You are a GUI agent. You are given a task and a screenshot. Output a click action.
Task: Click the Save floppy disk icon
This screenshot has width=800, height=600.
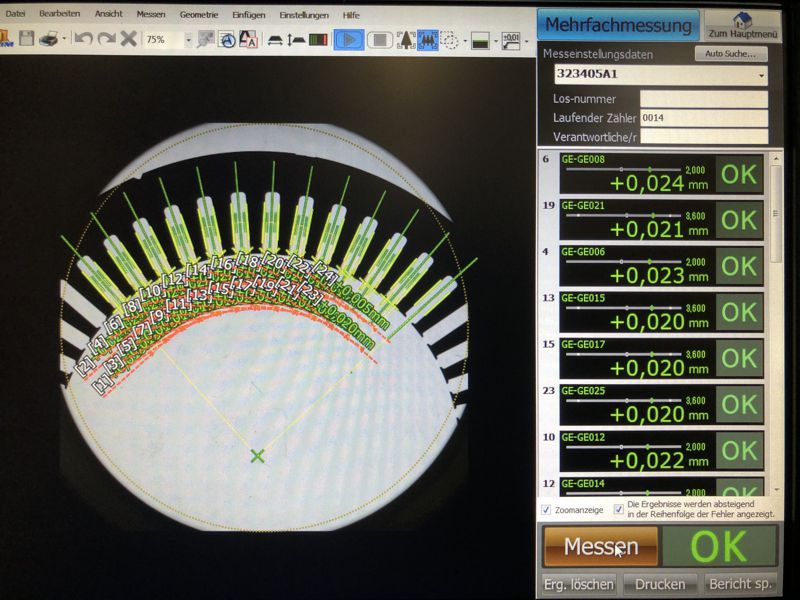[27, 39]
